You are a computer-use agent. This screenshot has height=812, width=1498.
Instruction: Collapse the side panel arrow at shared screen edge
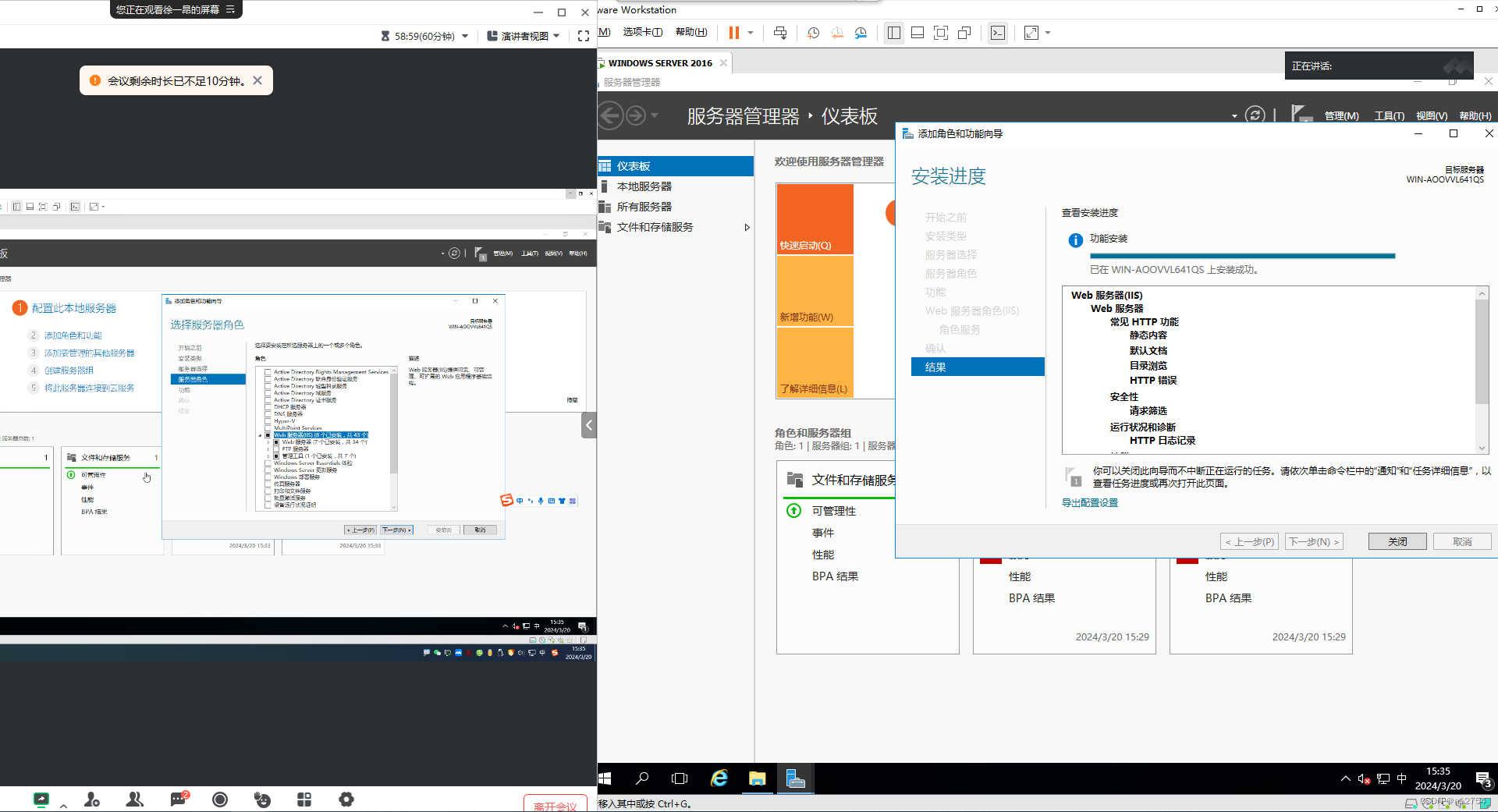[x=589, y=425]
